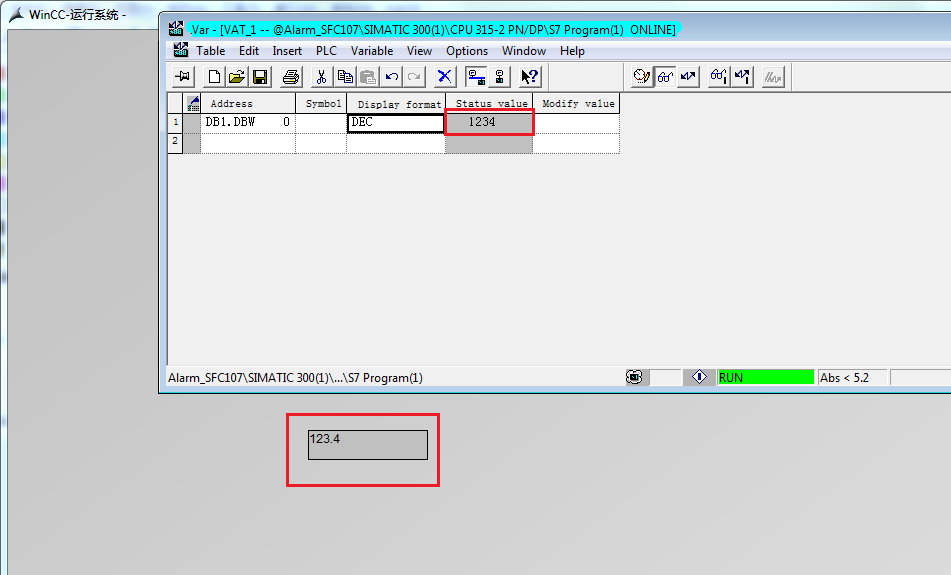Activate modify values once icon
The image size is (951, 575).
742,77
